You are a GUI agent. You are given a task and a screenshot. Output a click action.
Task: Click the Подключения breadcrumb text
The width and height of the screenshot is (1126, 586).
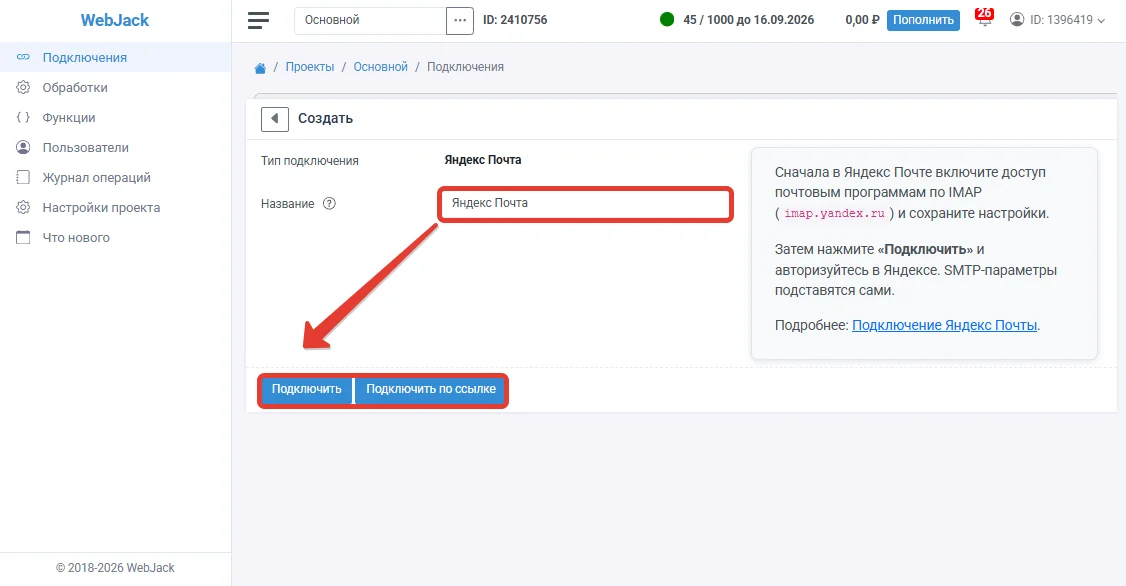tap(465, 67)
